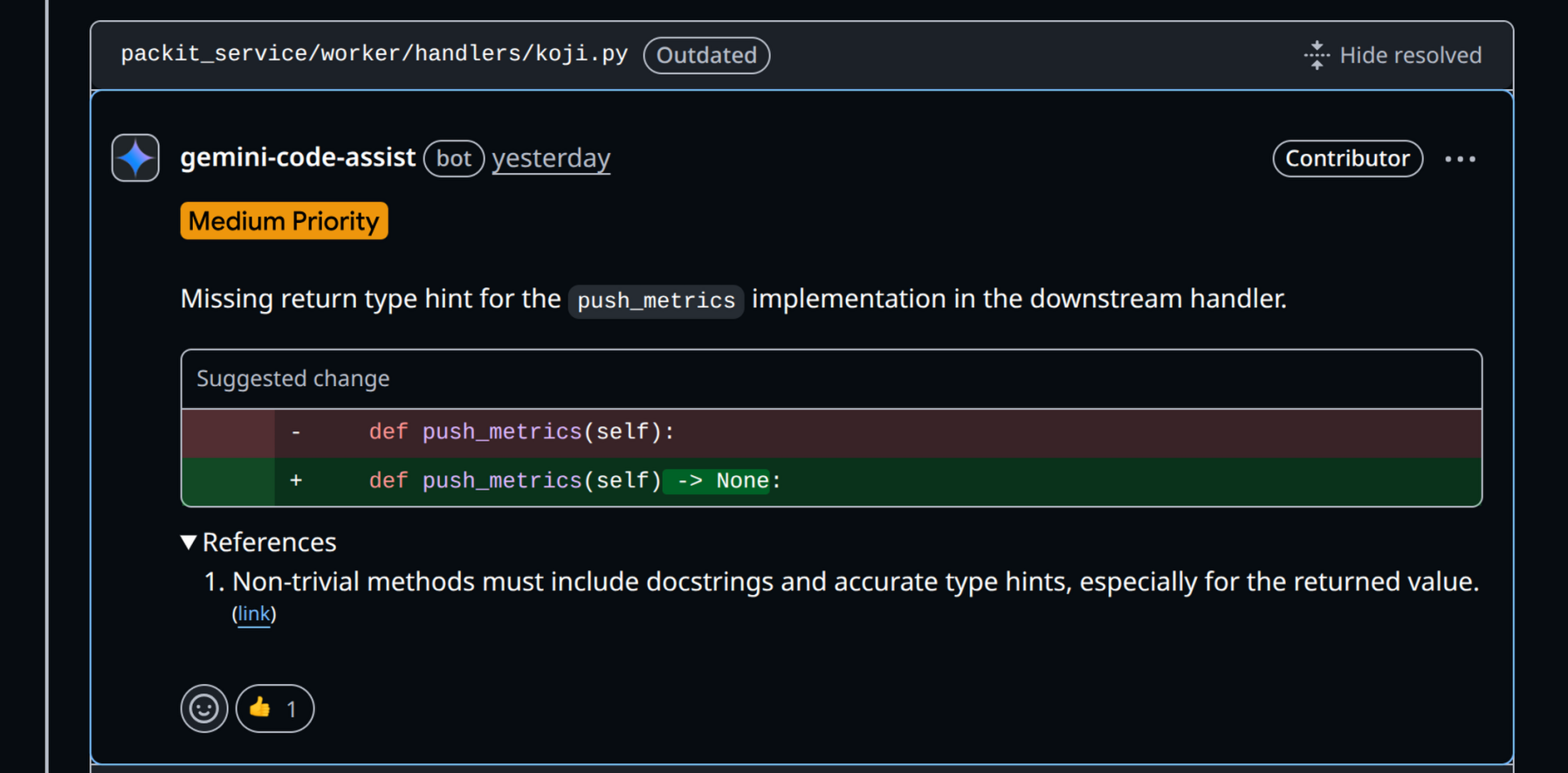Click the Hide resolved collapse icon
This screenshot has width=1568, height=773.
click(x=1317, y=55)
